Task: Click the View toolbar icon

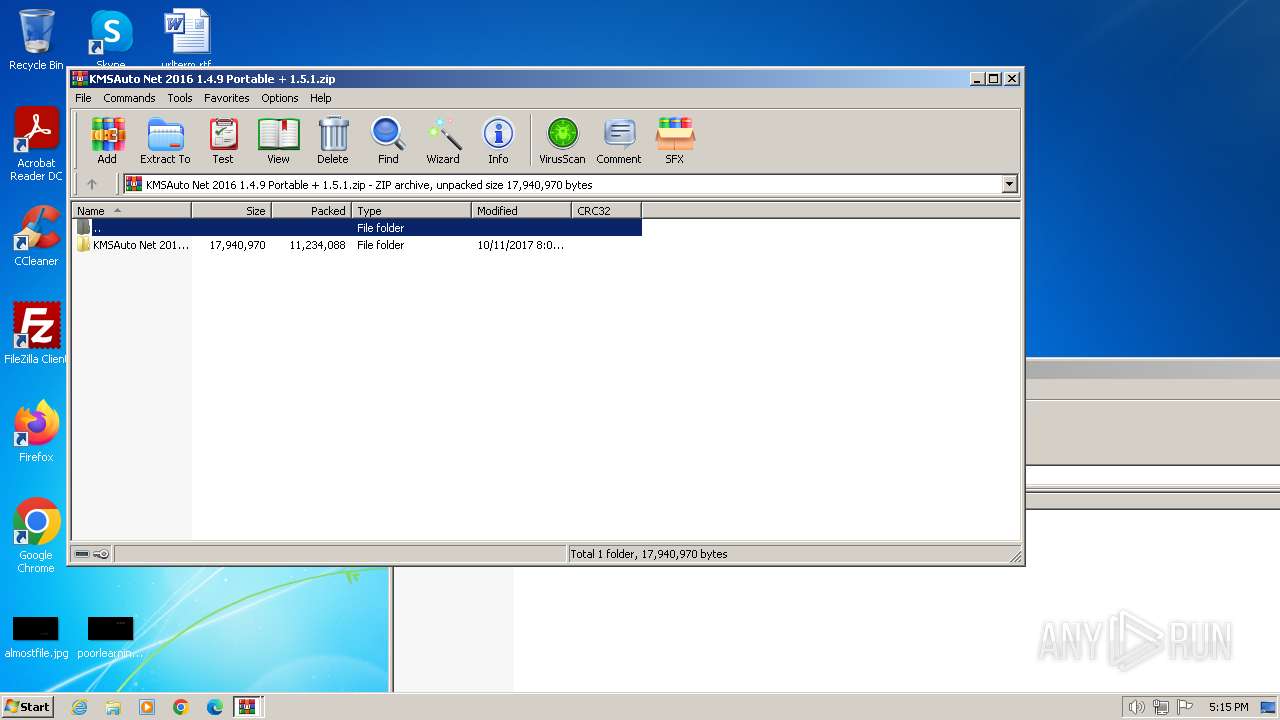Action: click(x=278, y=140)
